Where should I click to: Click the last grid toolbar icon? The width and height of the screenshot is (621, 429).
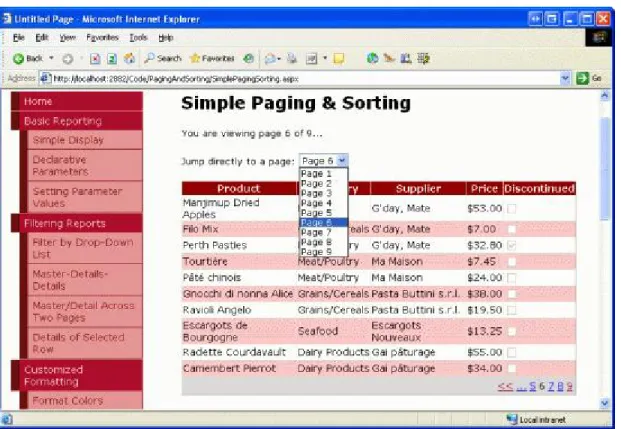point(423,59)
